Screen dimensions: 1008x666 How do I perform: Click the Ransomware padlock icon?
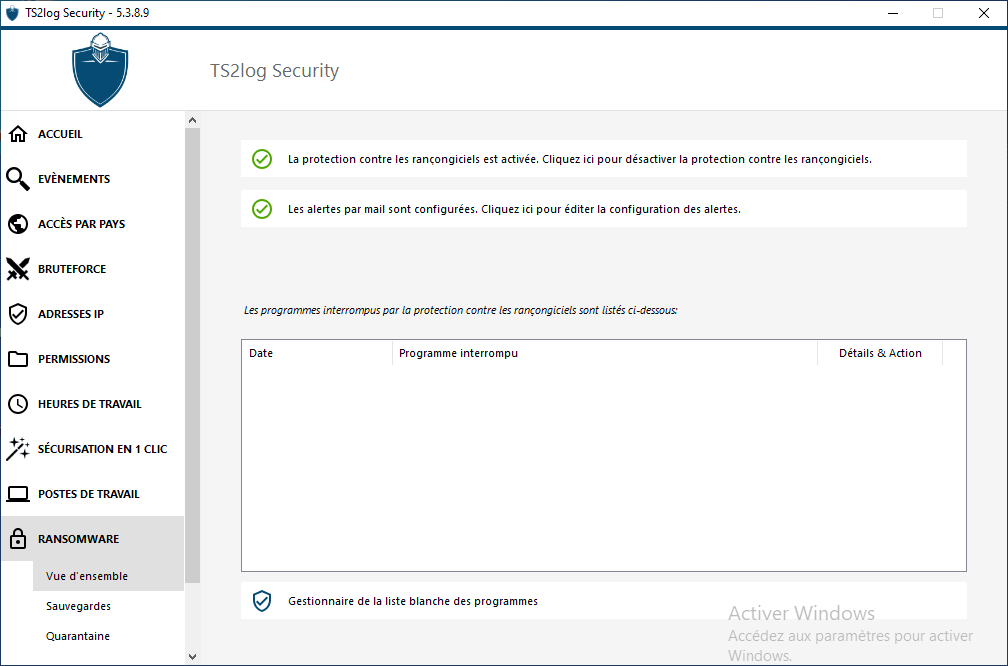[x=18, y=539]
